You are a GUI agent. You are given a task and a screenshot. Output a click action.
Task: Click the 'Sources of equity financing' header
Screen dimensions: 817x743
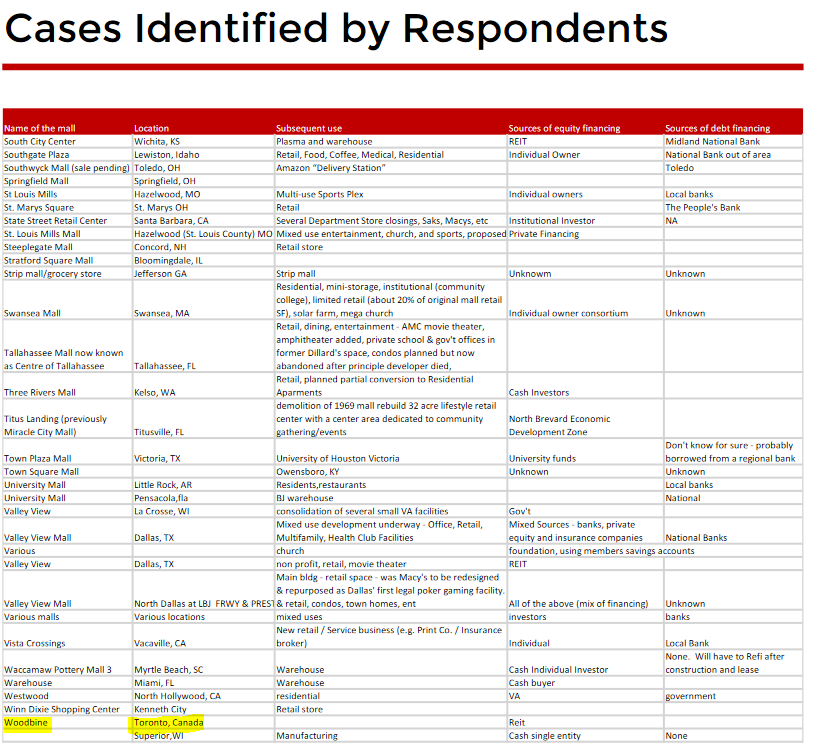pos(564,128)
